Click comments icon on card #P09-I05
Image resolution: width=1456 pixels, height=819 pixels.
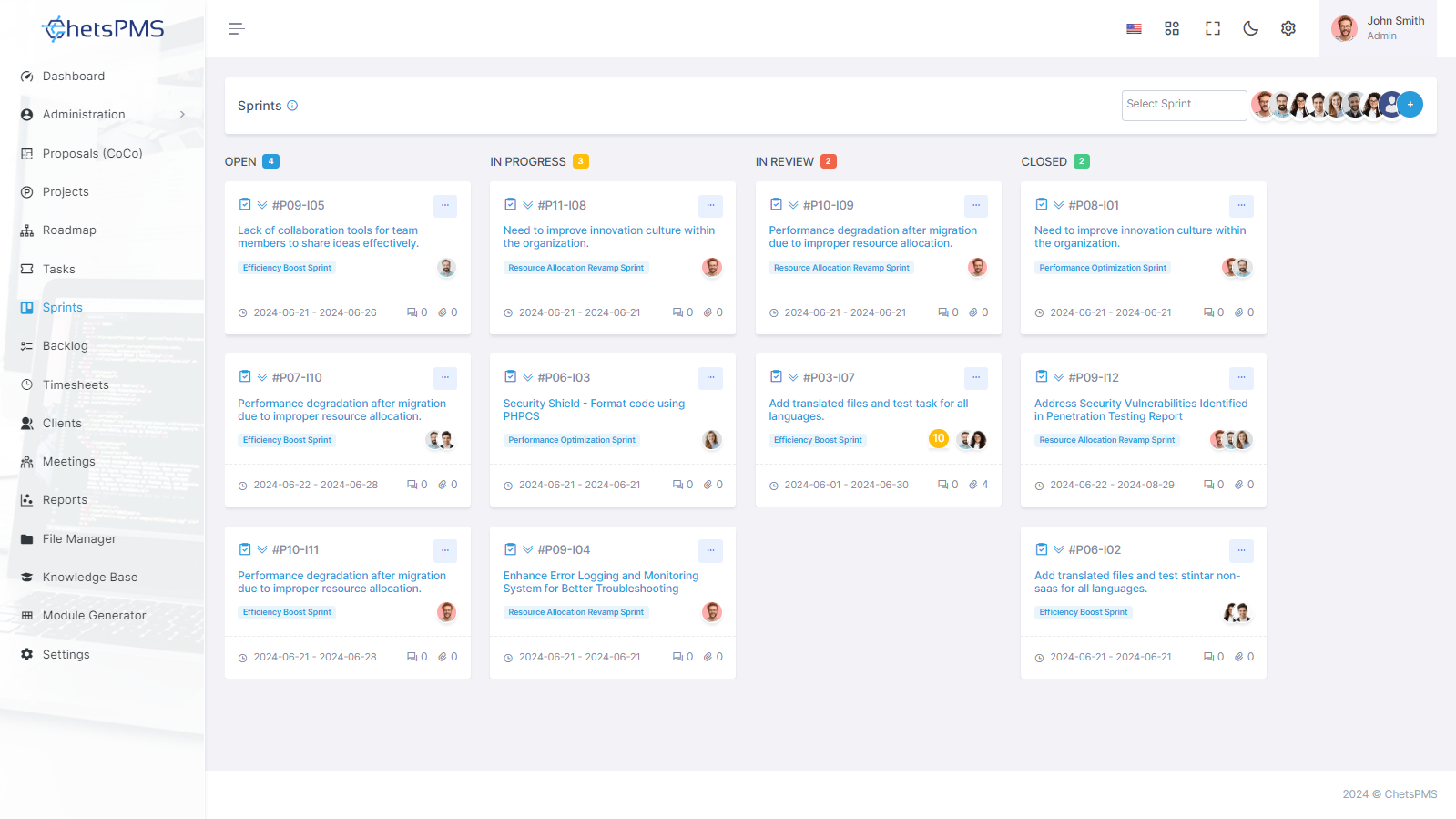pos(412,312)
